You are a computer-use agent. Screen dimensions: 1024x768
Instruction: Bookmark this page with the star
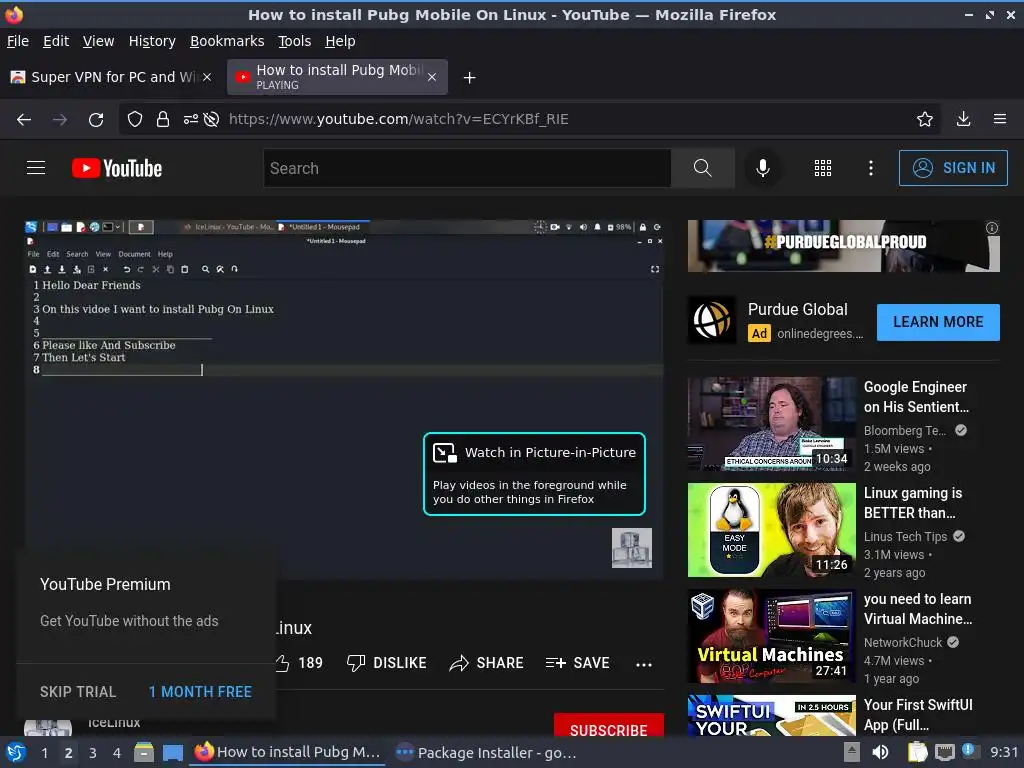coord(925,119)
